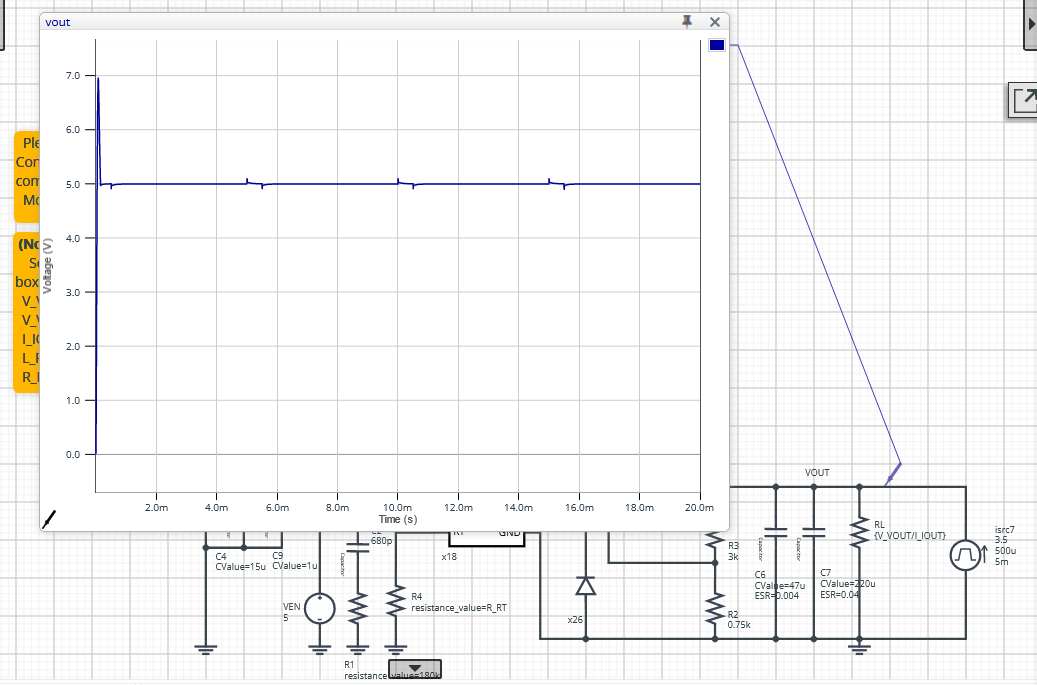Open the external popout icon at right

[1022, 100]
